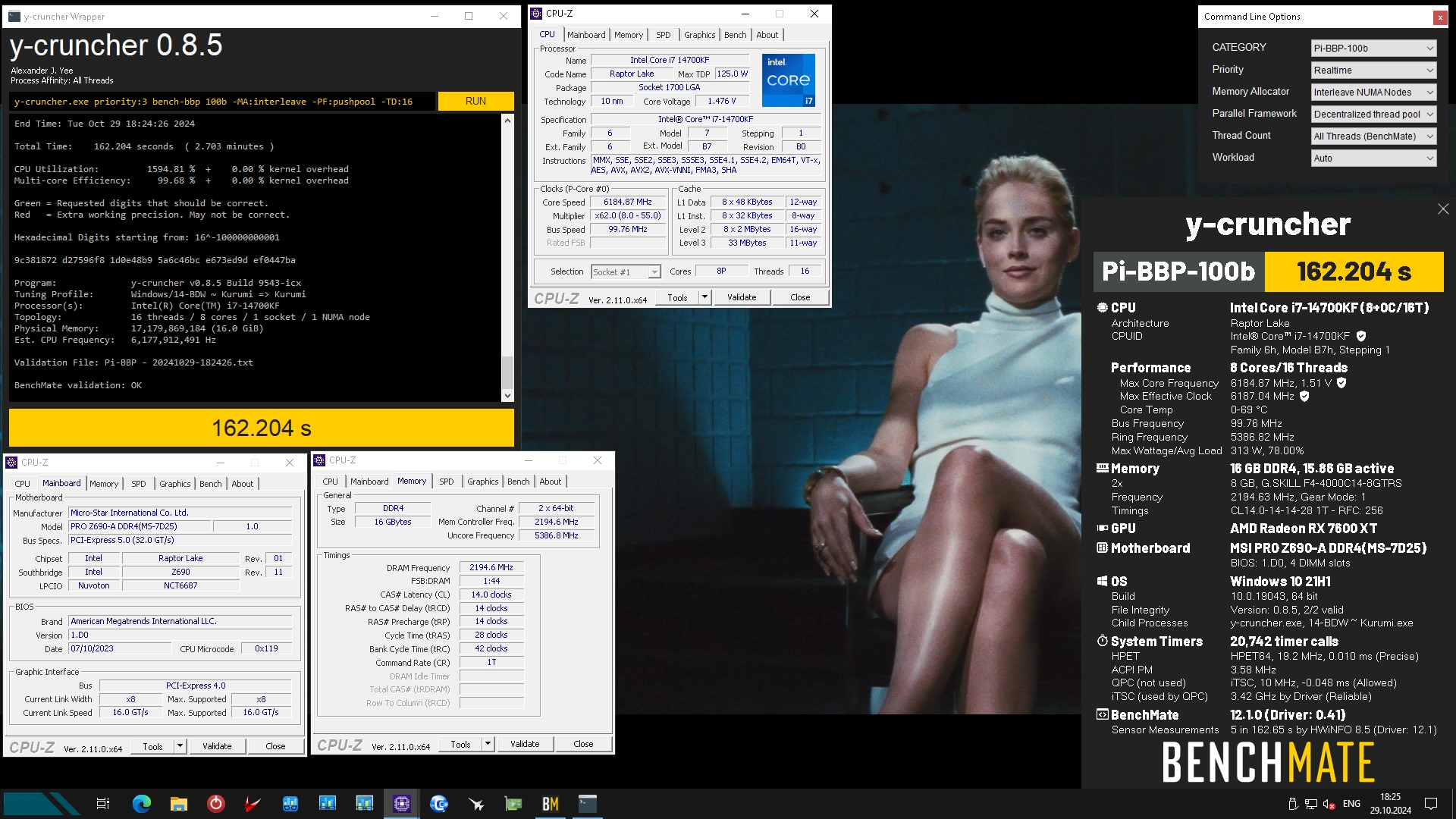Click the Motherboard icon in BenchMate panel
Viewport: 1456px width, 819px height.
[1102, 548]
